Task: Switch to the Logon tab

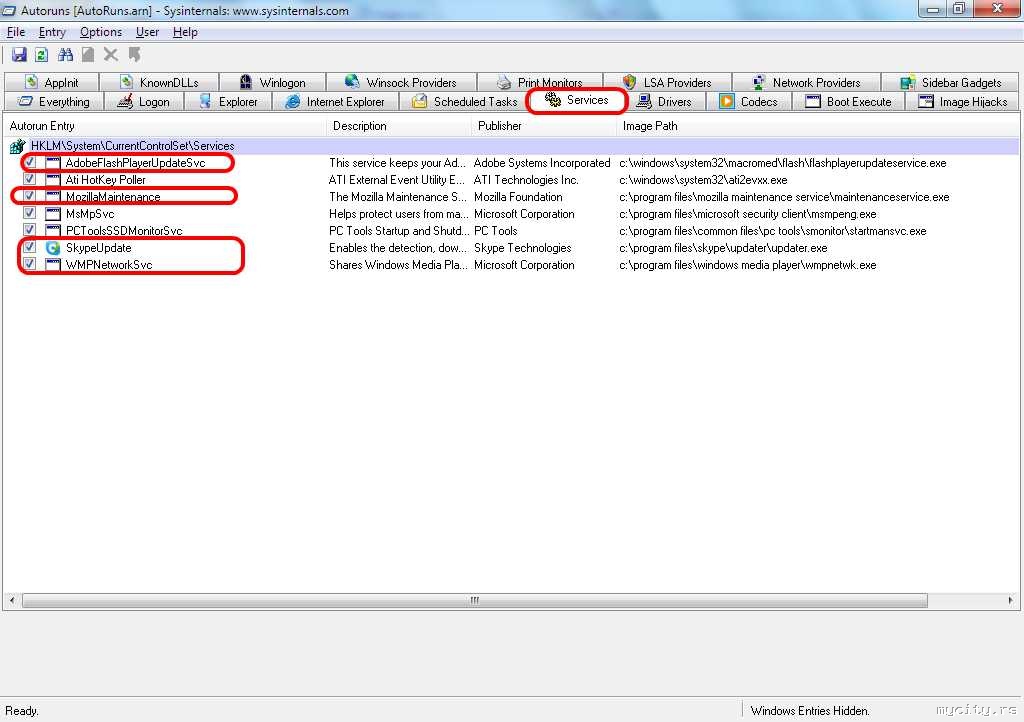Action: click(x=144, y=102)
